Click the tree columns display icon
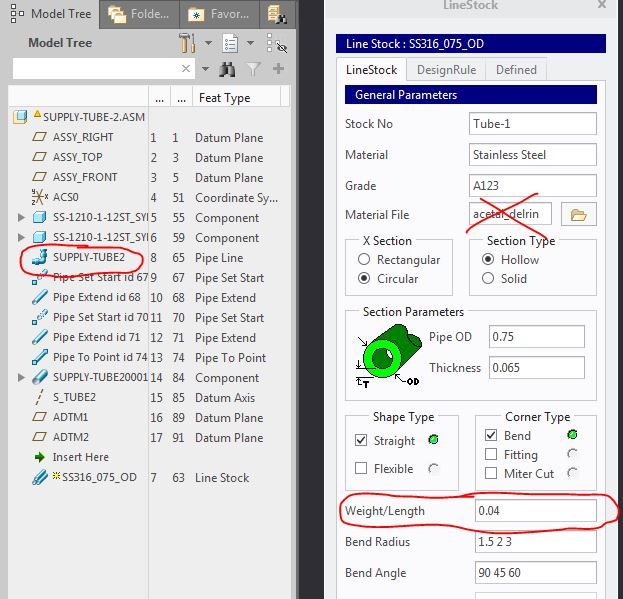The width and height of the screenshot is (623, 599). (230, 43)
